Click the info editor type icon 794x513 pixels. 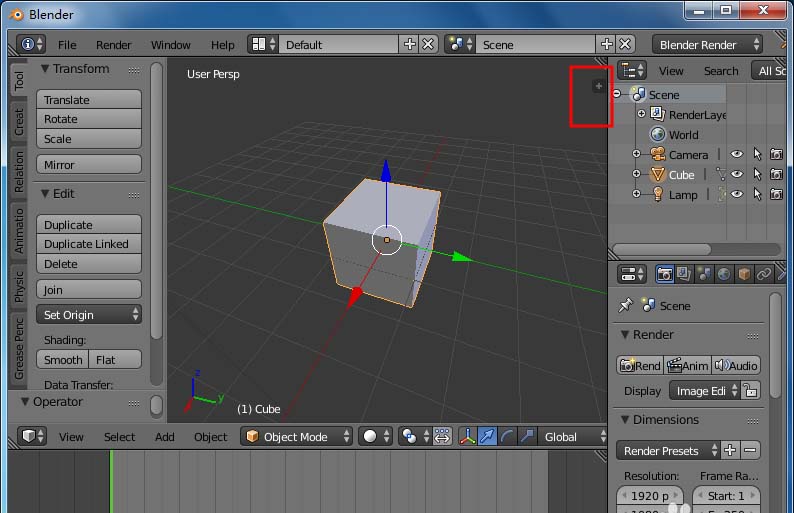pos(32,45)
